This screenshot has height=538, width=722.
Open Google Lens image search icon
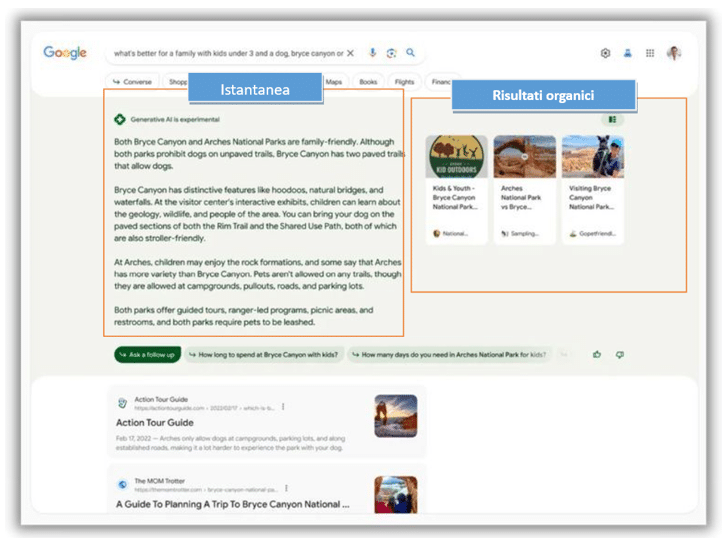(x=391, y=53)
